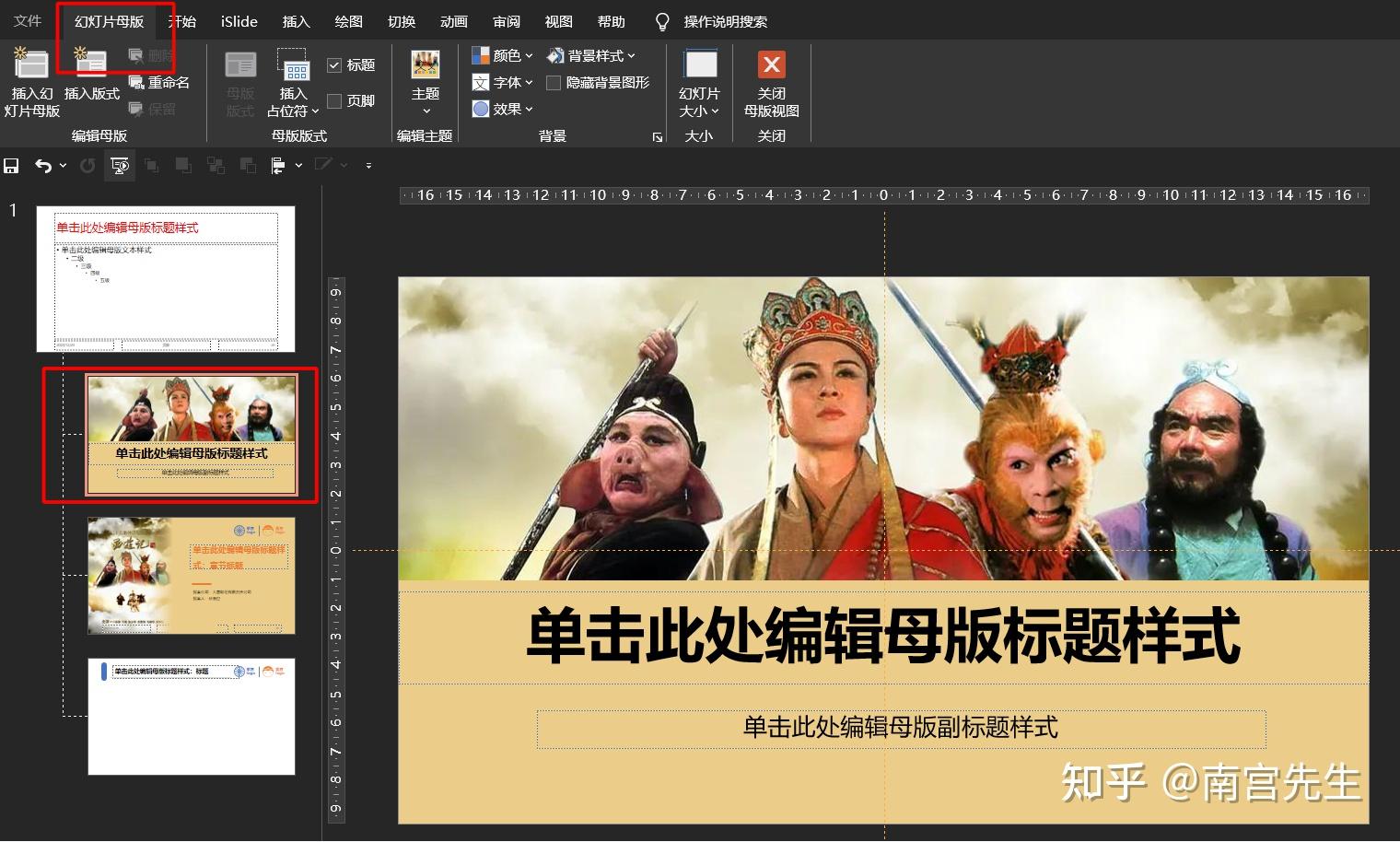The width and height of the screenshot is (1400, 842).
Task: Click the vertical ruler
Action: click(x=336, y=550)
